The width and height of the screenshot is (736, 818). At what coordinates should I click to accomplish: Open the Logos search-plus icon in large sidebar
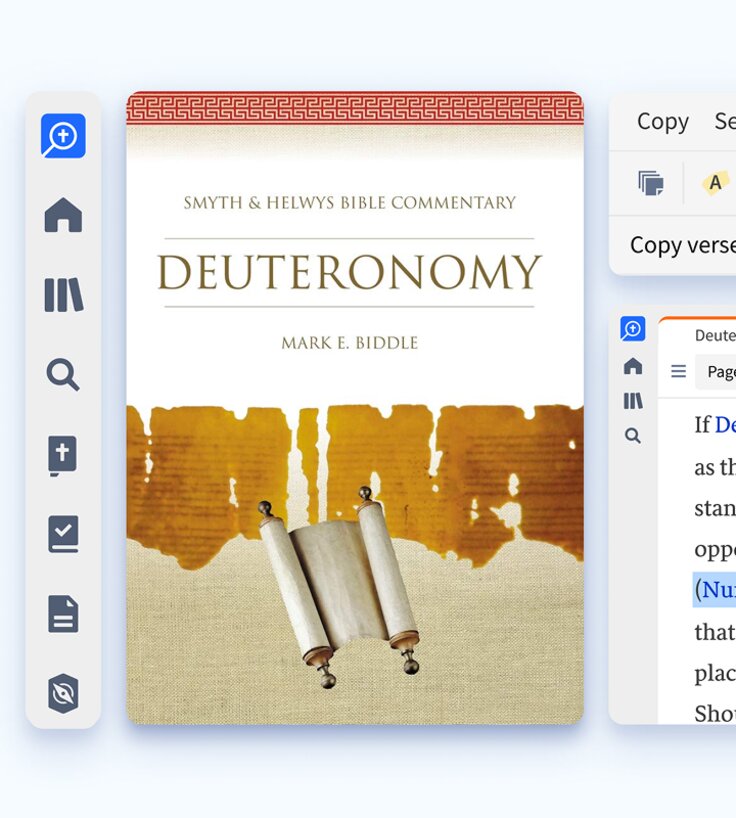coord(63,136)
